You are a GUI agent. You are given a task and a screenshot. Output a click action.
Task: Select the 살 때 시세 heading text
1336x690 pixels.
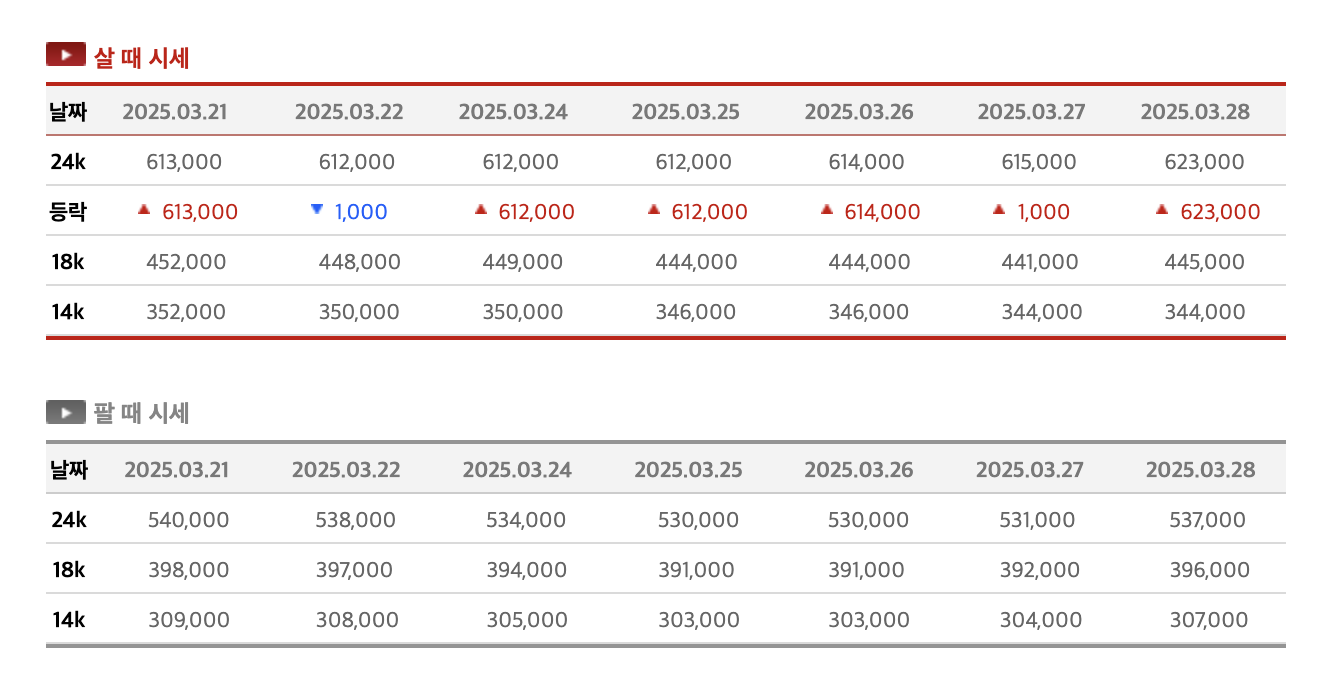[141, 57]
